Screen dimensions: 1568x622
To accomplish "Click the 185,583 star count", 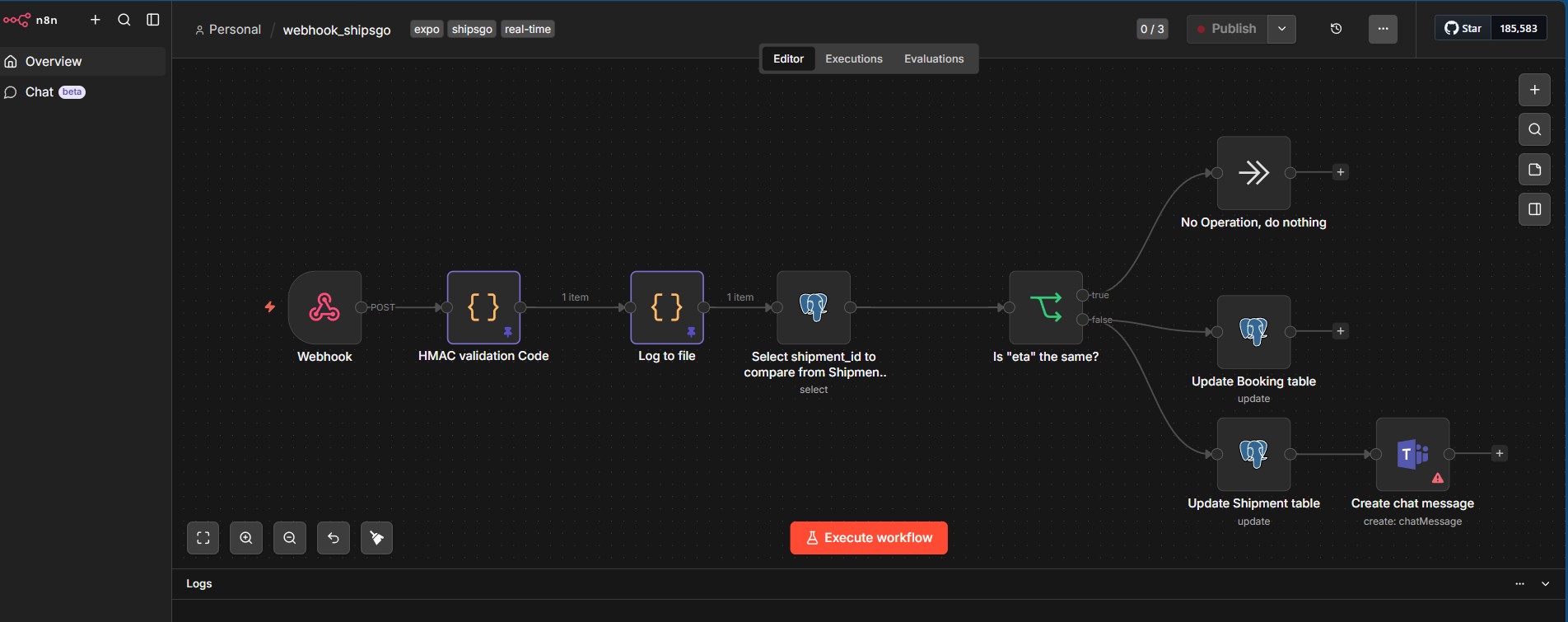I will pos(1519,28).
